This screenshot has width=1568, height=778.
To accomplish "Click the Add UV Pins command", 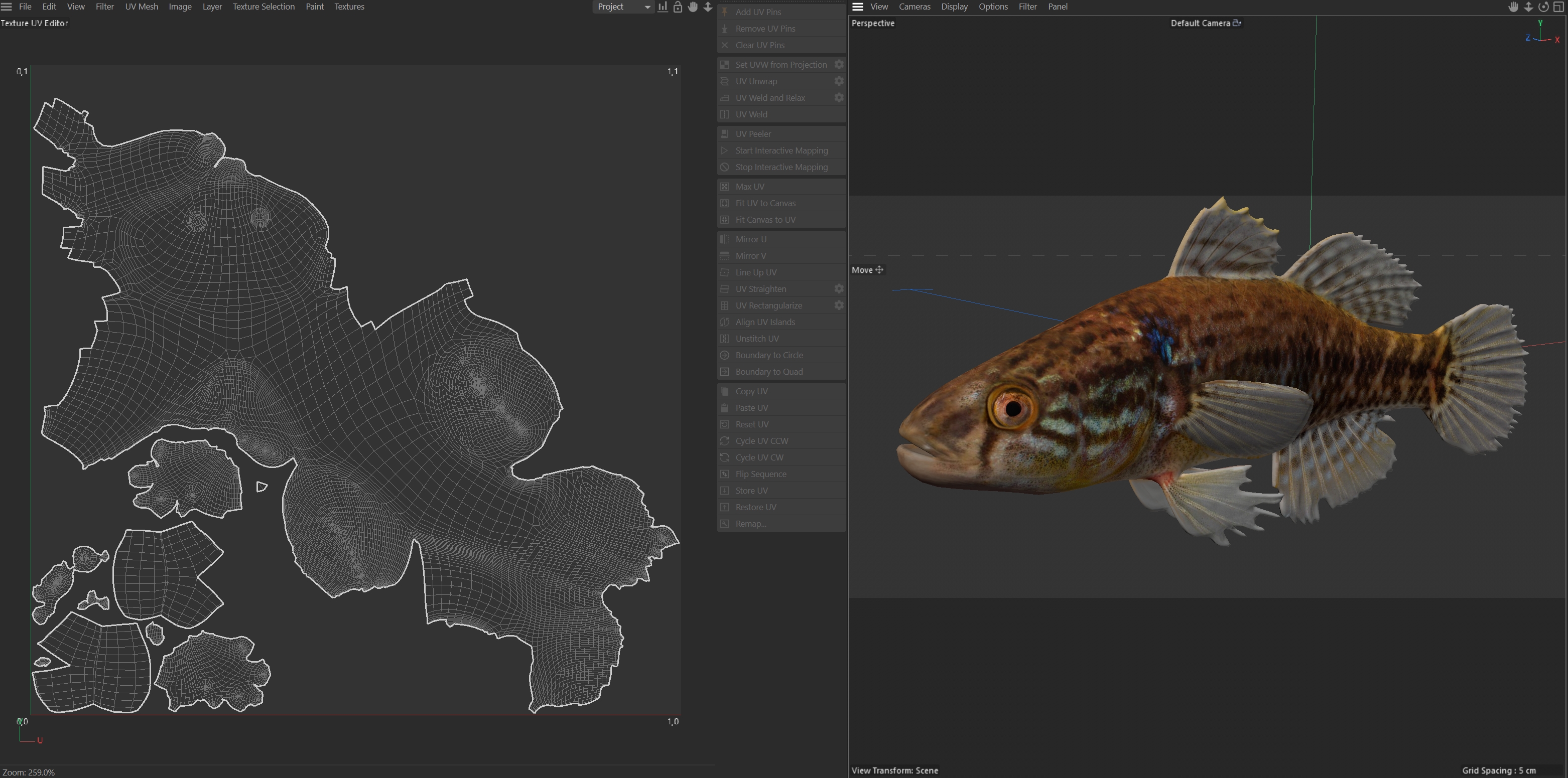I will point(758,12).
